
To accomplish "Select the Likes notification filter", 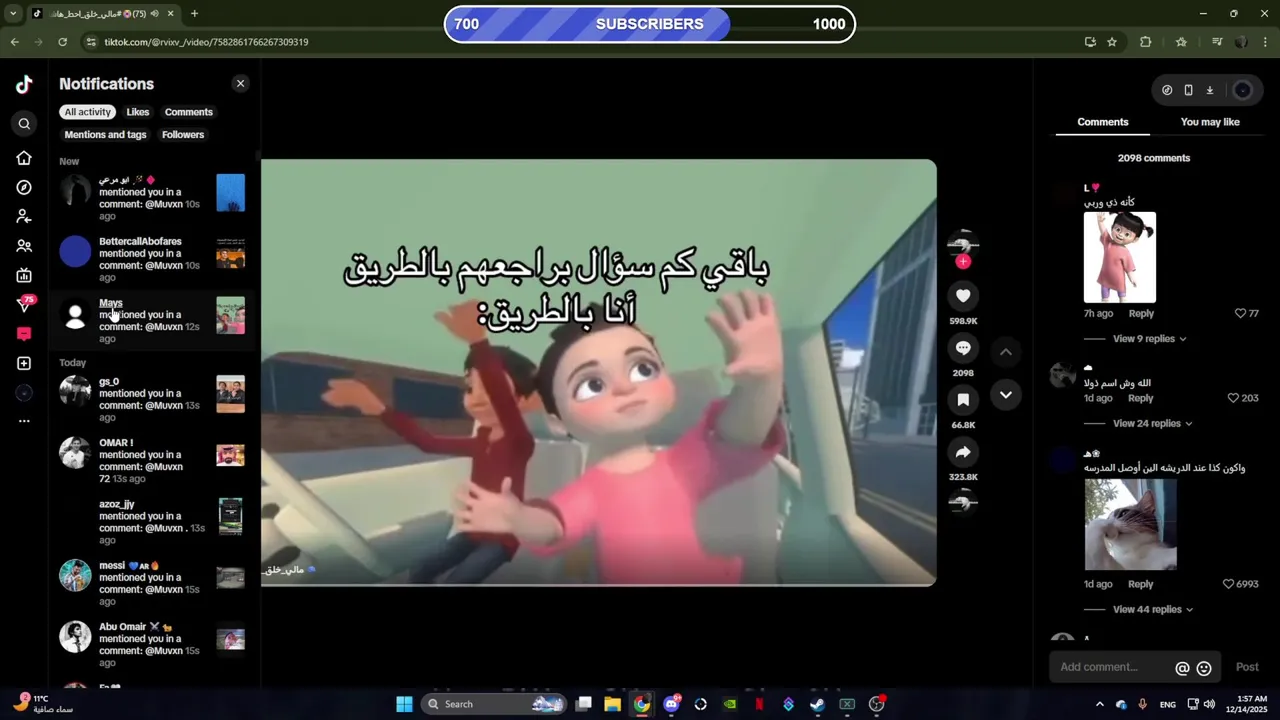I will click(138, 112).
